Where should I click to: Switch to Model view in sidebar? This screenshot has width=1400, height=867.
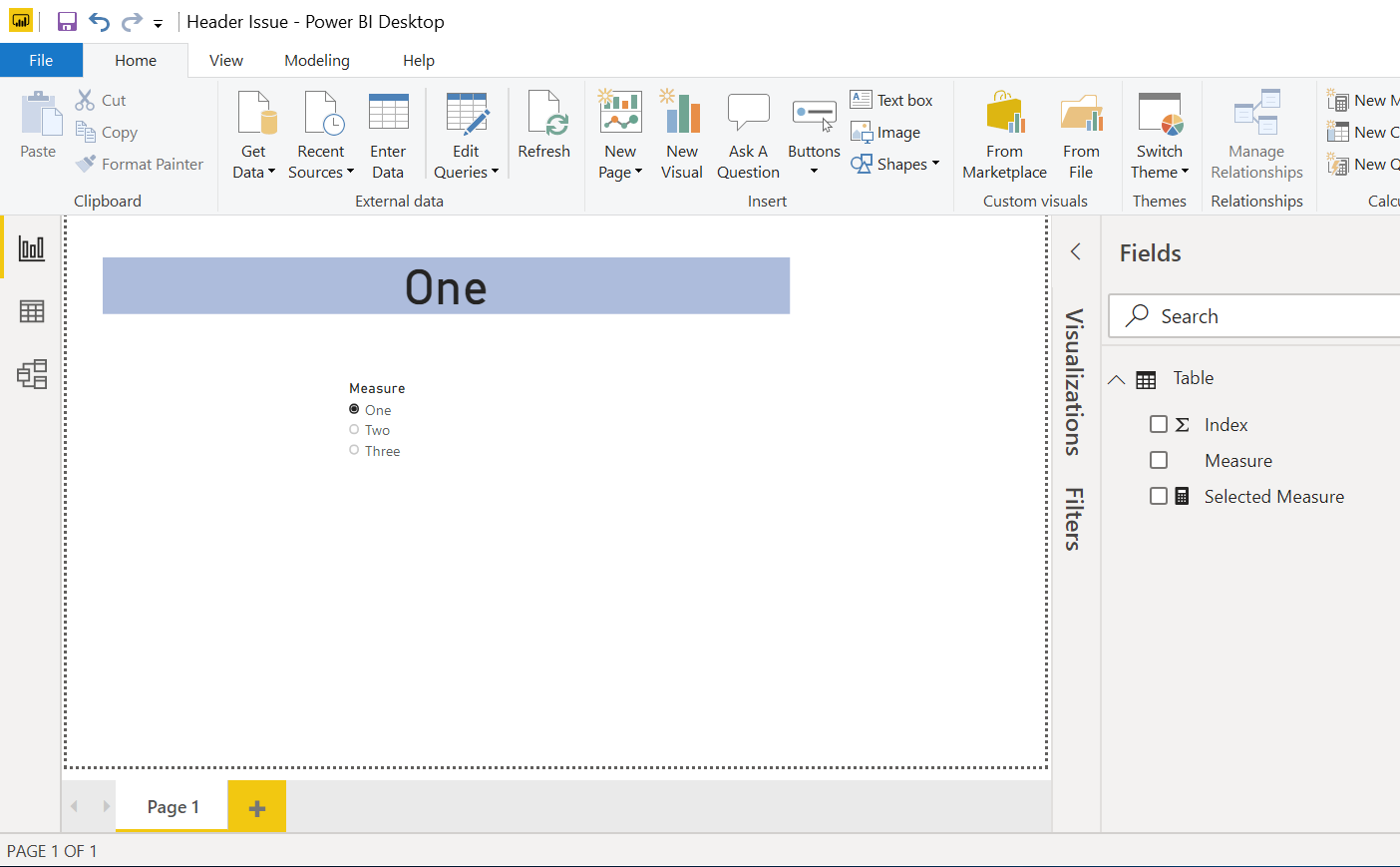[x=32, y=374]
